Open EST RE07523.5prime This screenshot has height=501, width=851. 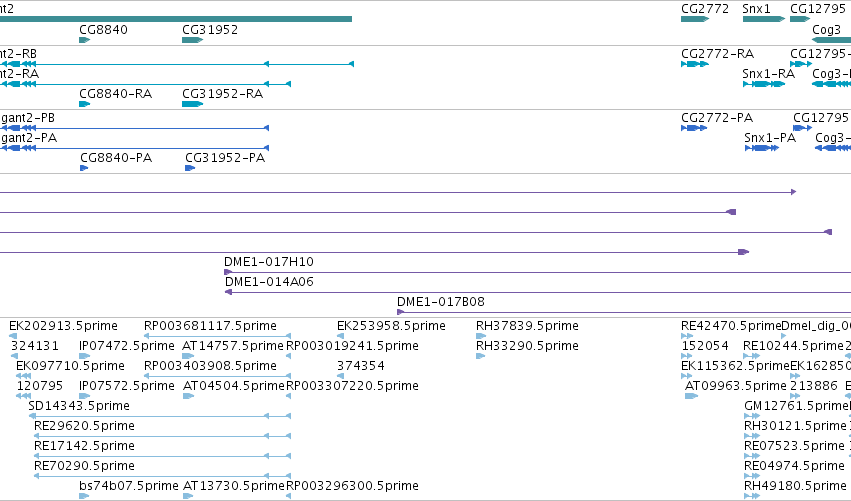pos(795,446)
